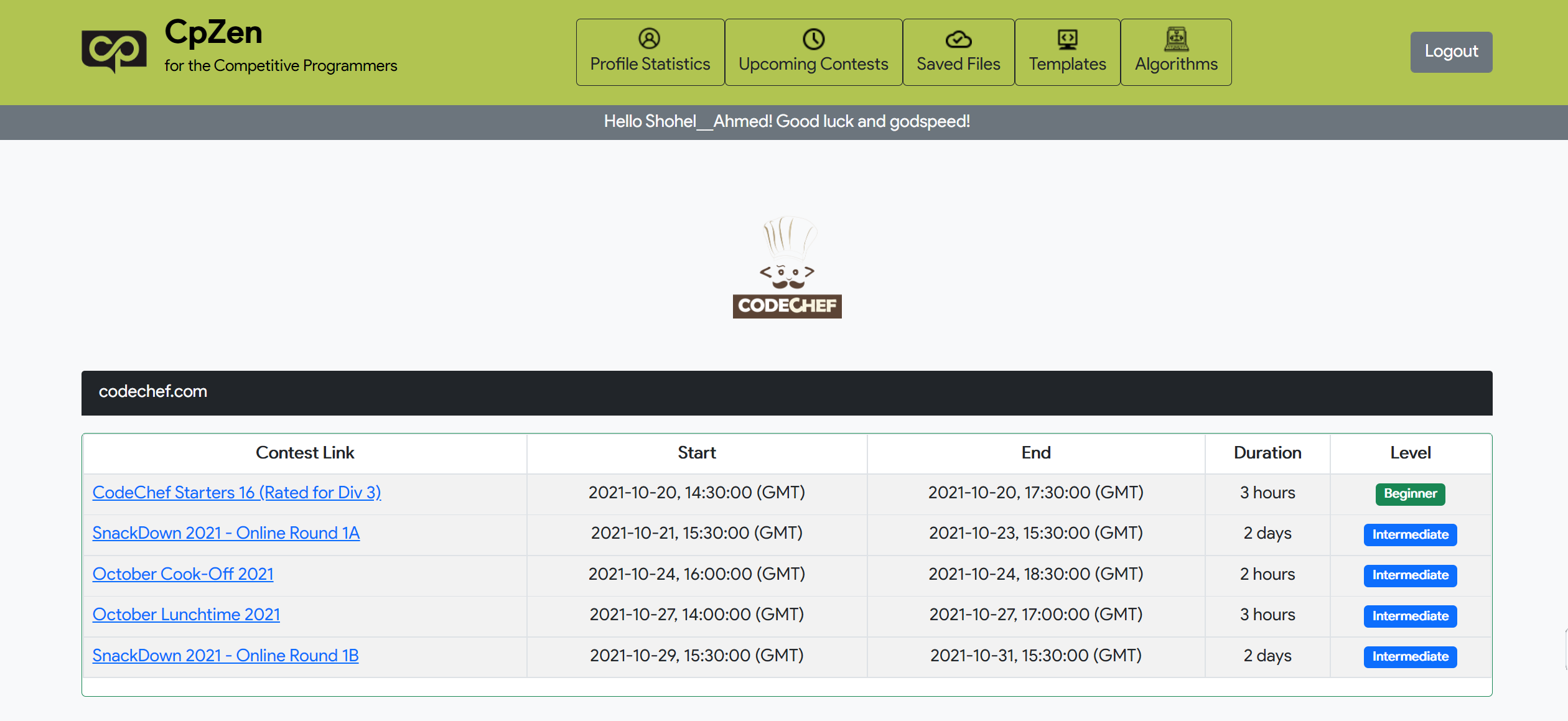The width and height of the screenshot is (1568, 721).
Task: Open October Lunchtime 2021 contest link
Action: tap(186, 614)
